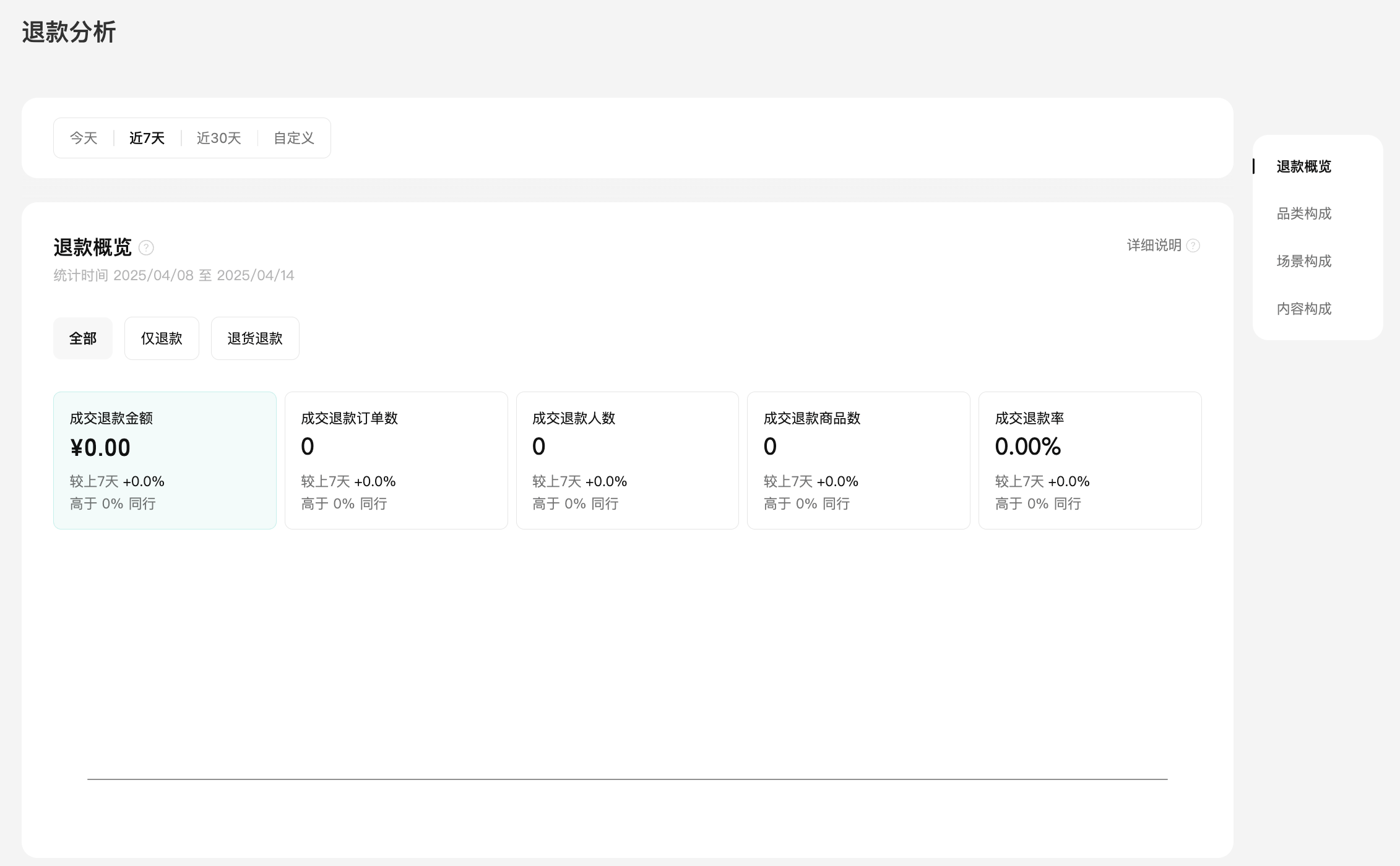Go to 内容构成 anchor link
Screen dimensions: 1400x866
coord(1303,309)
